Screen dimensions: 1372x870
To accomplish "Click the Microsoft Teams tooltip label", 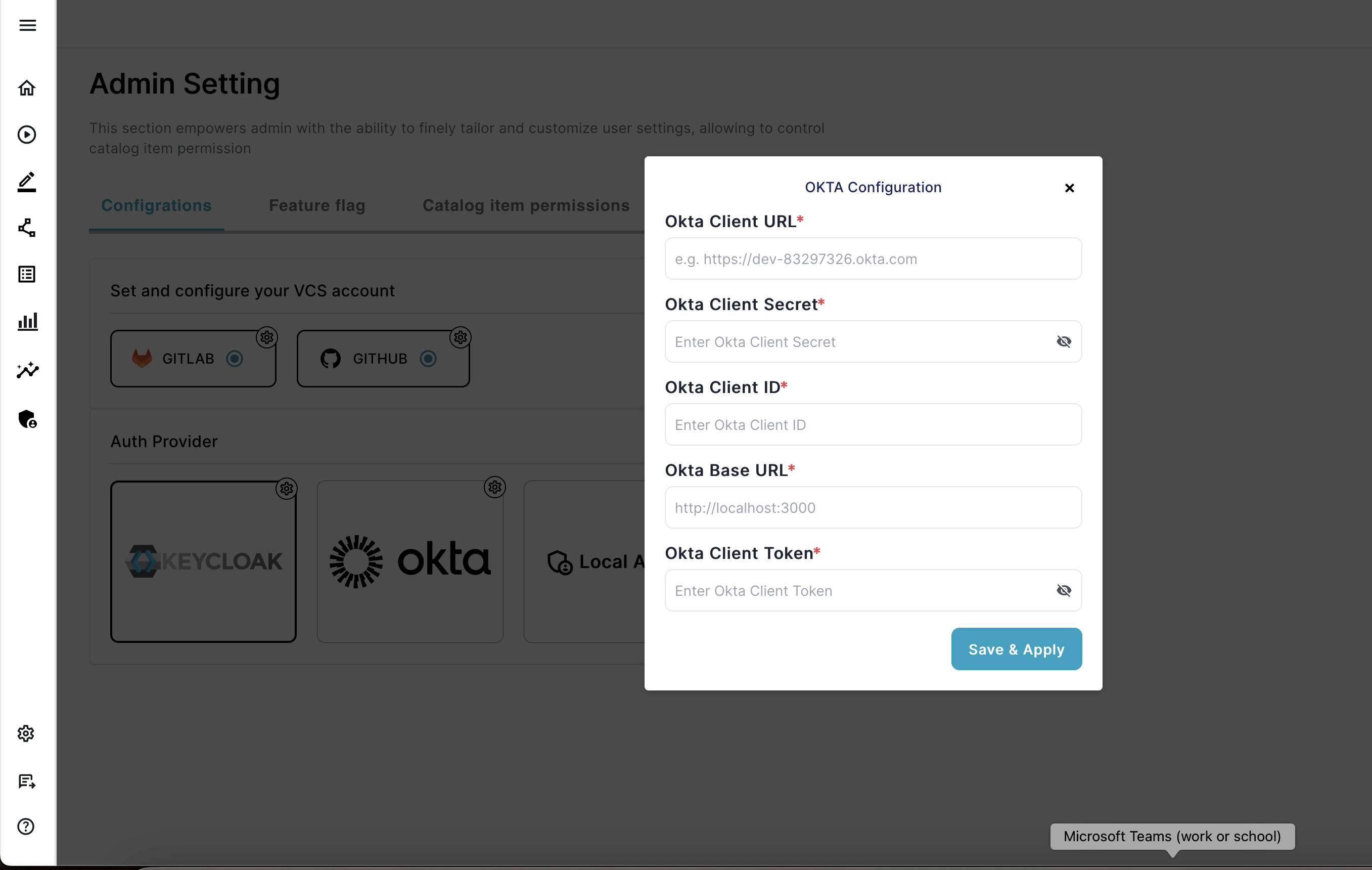I will coord(1172,836).
